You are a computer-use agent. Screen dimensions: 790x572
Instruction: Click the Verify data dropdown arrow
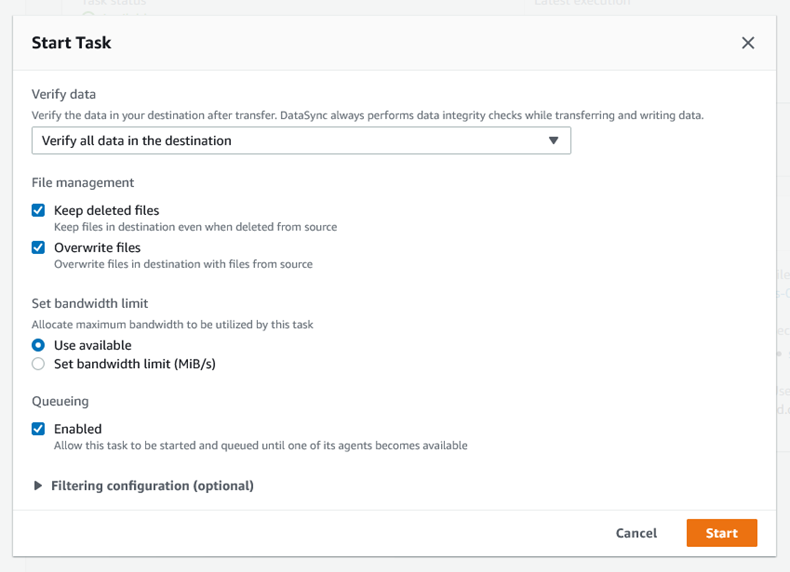click(x=553, y=141)
